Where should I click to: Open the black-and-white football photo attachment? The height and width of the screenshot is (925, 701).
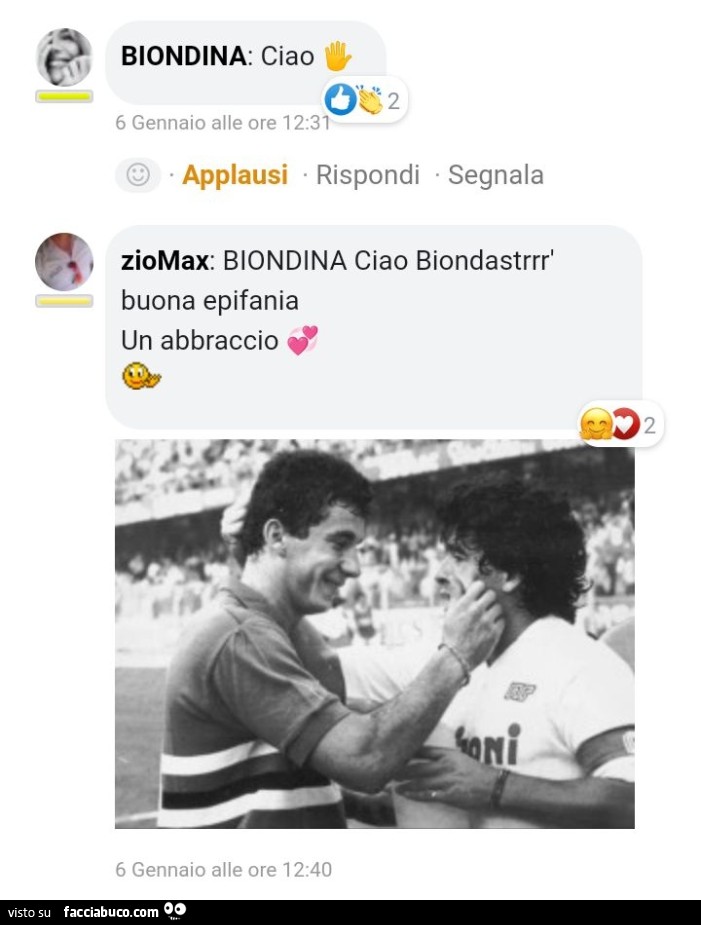click(374, 634)
